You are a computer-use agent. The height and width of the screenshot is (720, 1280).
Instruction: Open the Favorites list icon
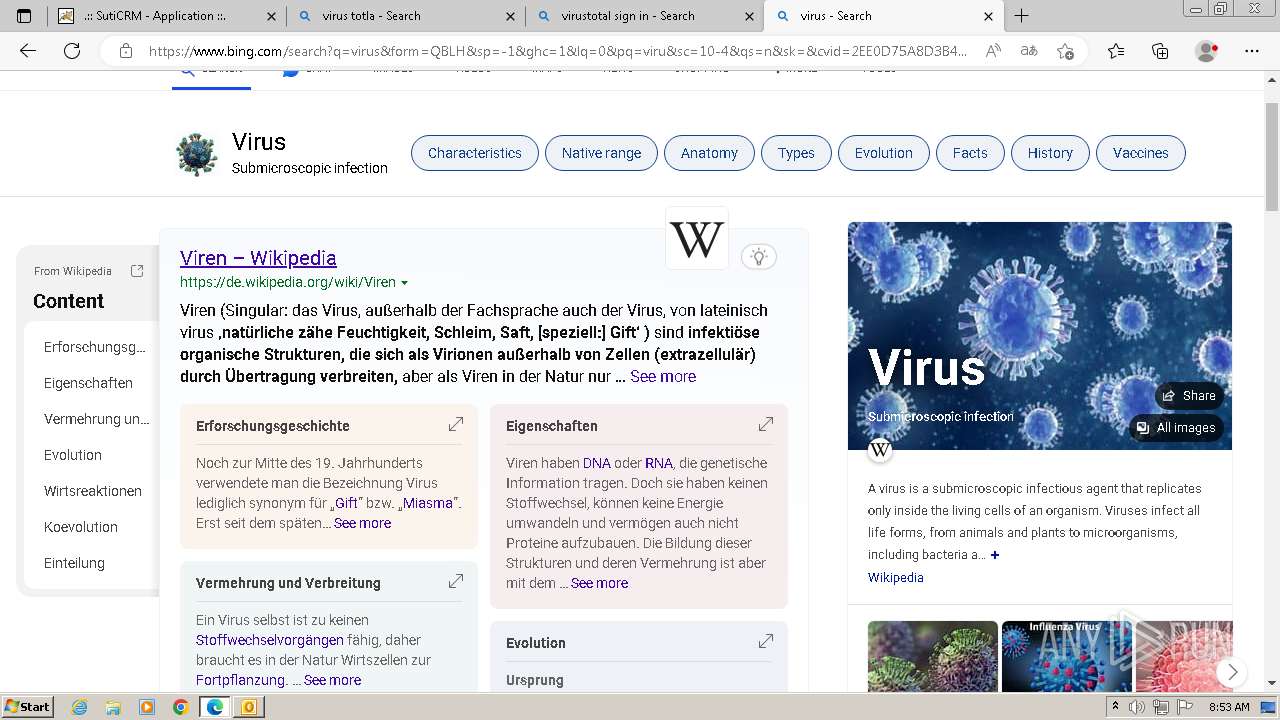tap(1116, 51)
